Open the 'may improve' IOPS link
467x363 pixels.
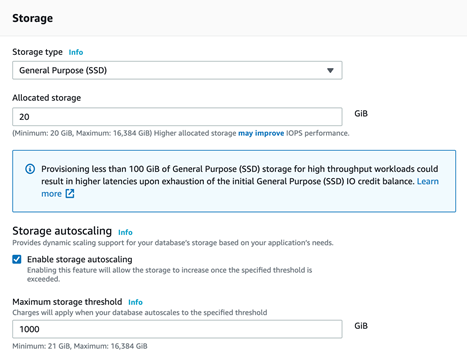(x=261, y=133)
